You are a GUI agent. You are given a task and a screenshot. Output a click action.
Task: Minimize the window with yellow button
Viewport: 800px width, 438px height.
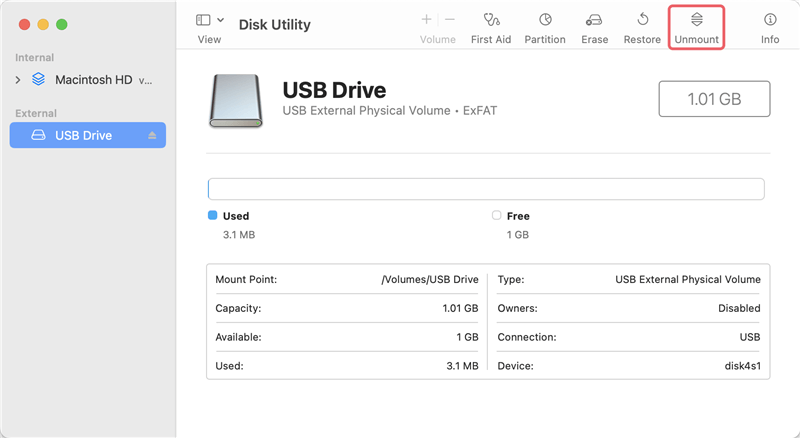(x=43, y=24)
